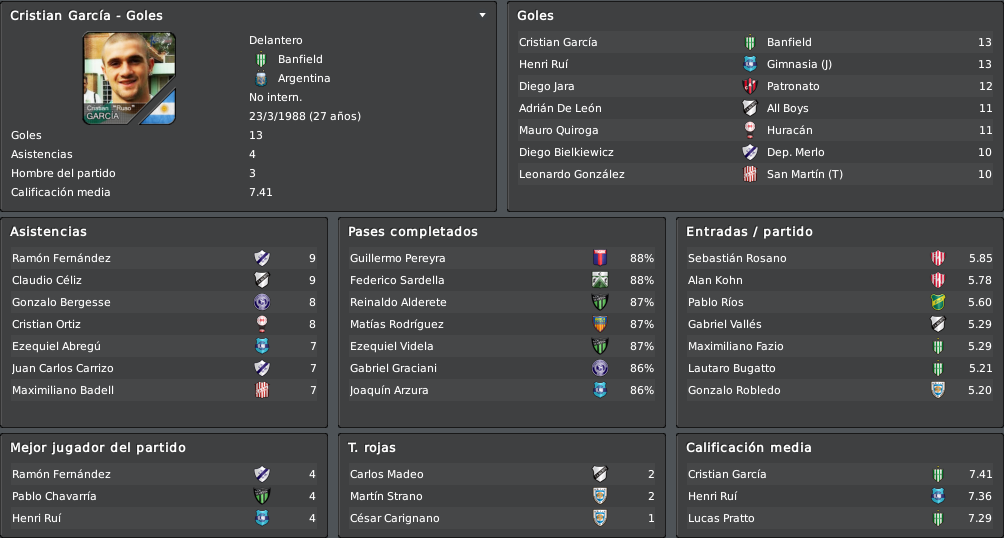Click the San Martín (T) crest beside Leonardo González

coord(750,174)
